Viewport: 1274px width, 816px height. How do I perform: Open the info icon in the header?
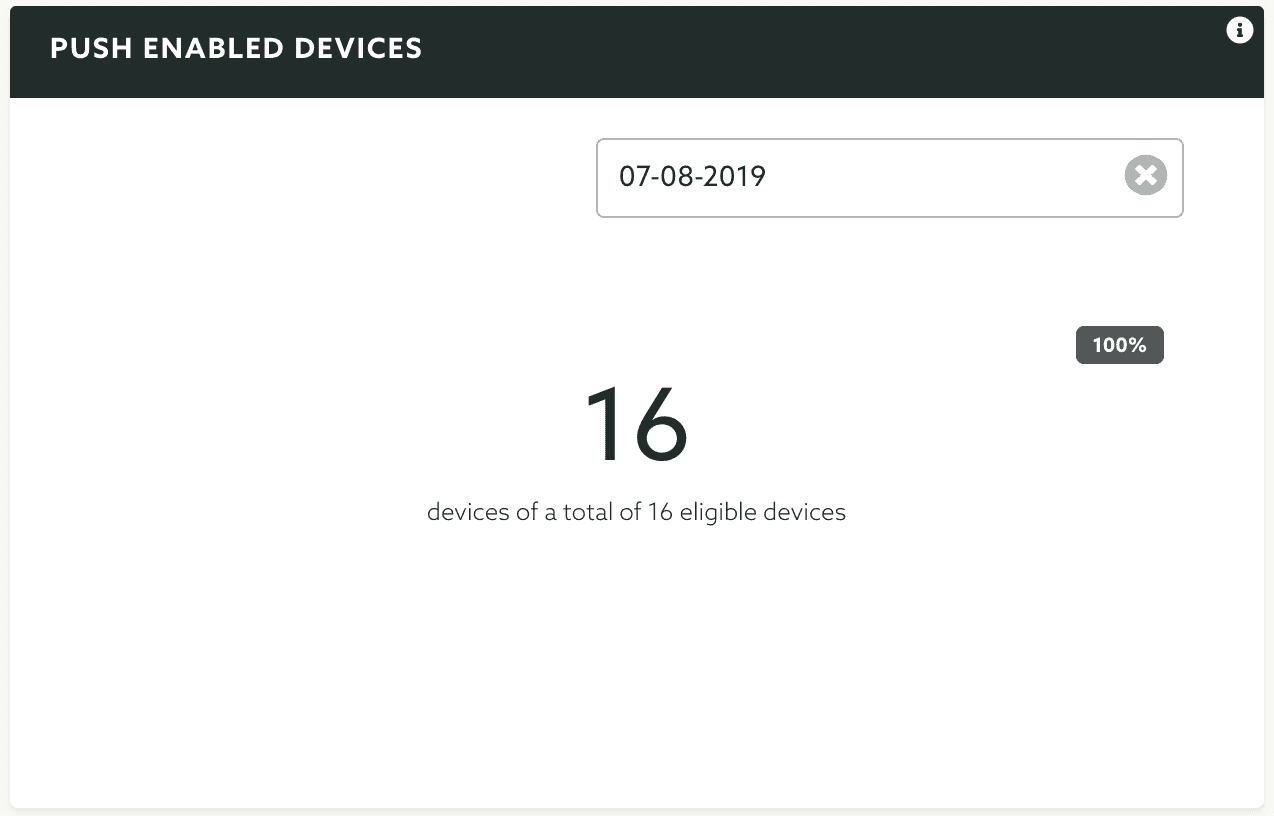click(1239, 30)
